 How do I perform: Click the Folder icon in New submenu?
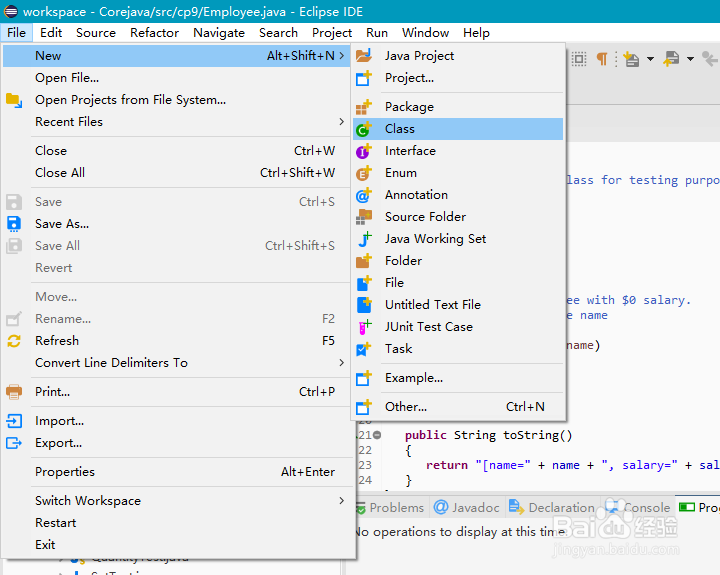364,261
